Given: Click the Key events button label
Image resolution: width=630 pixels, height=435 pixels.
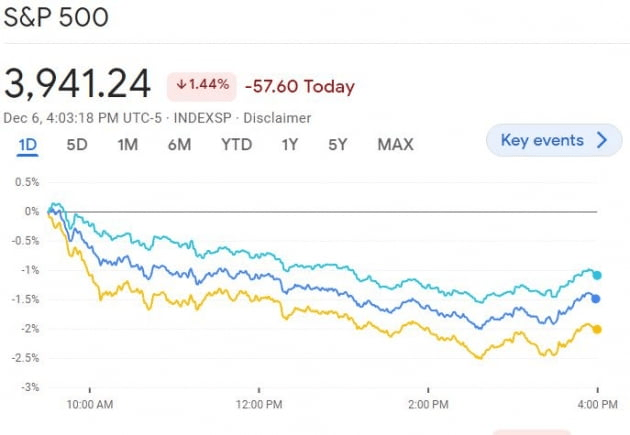Looking at the screenshot, I should click(542, 140).
